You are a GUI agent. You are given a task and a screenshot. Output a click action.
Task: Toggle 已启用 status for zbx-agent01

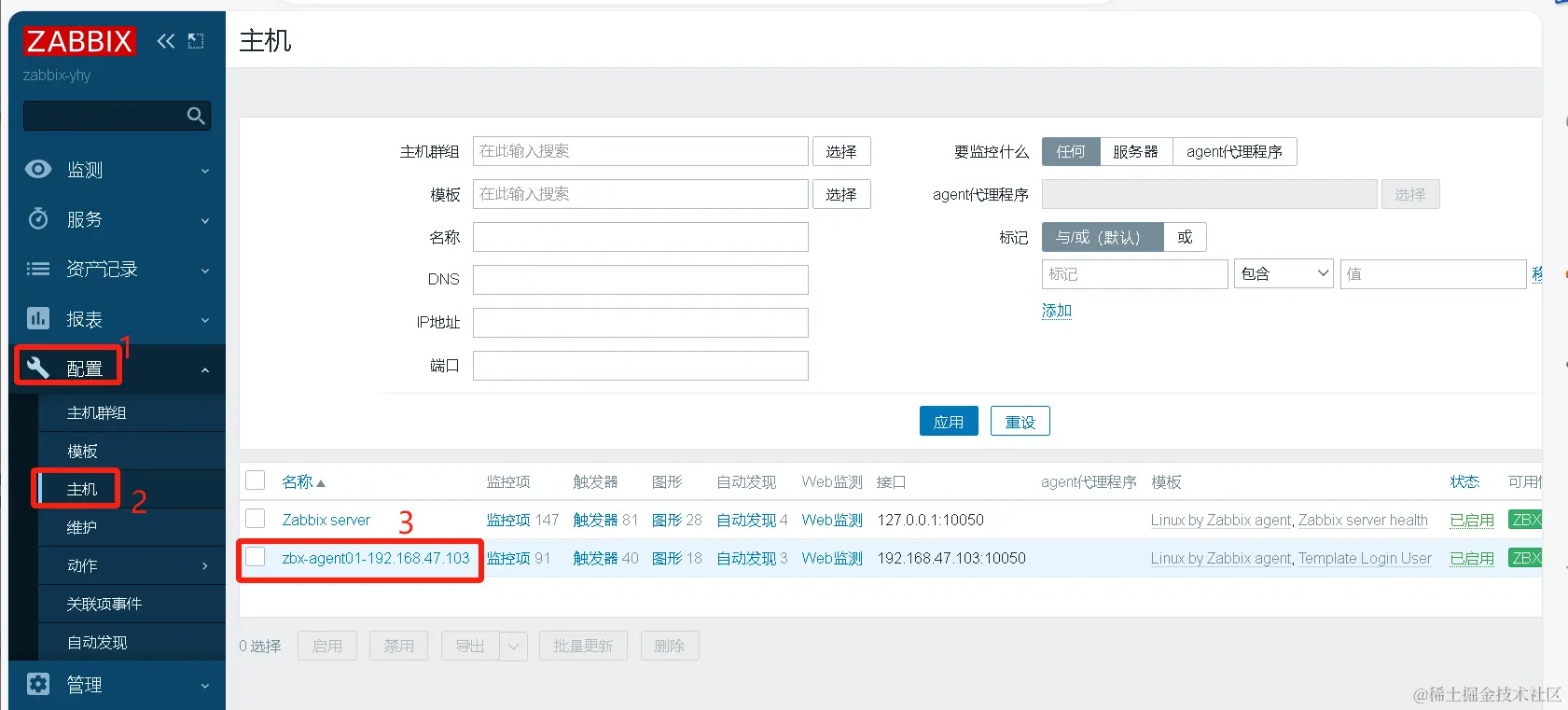pyautogui.click(x=1472, y=558)
